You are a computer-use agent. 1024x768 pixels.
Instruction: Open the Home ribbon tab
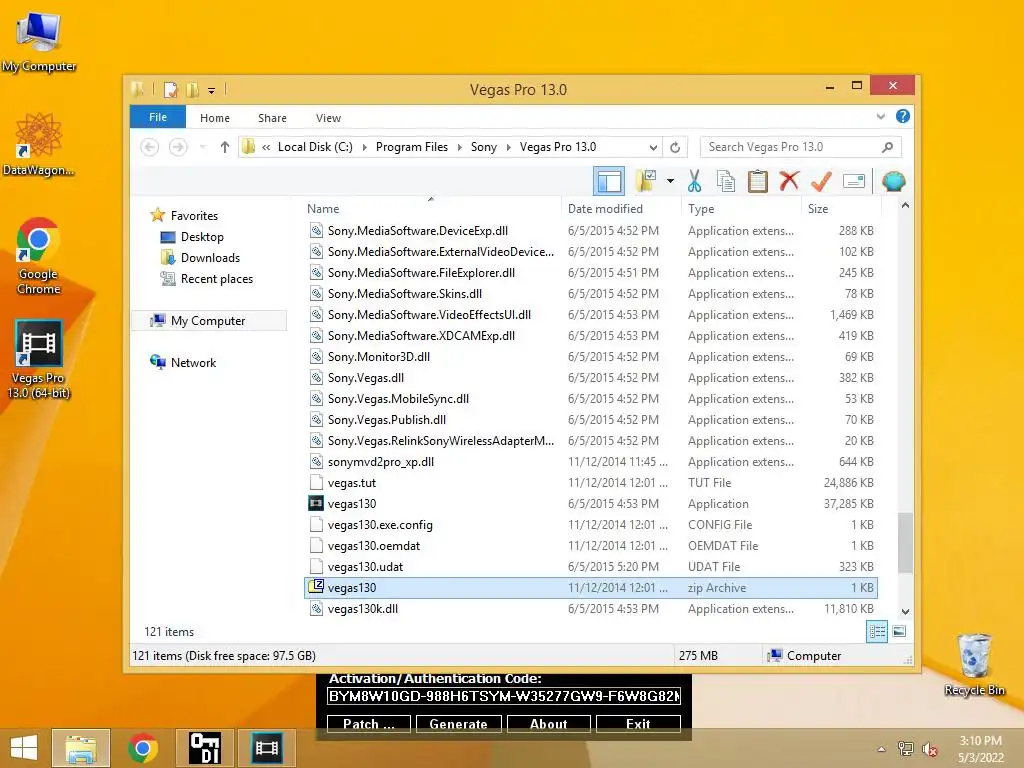[215, 118]
